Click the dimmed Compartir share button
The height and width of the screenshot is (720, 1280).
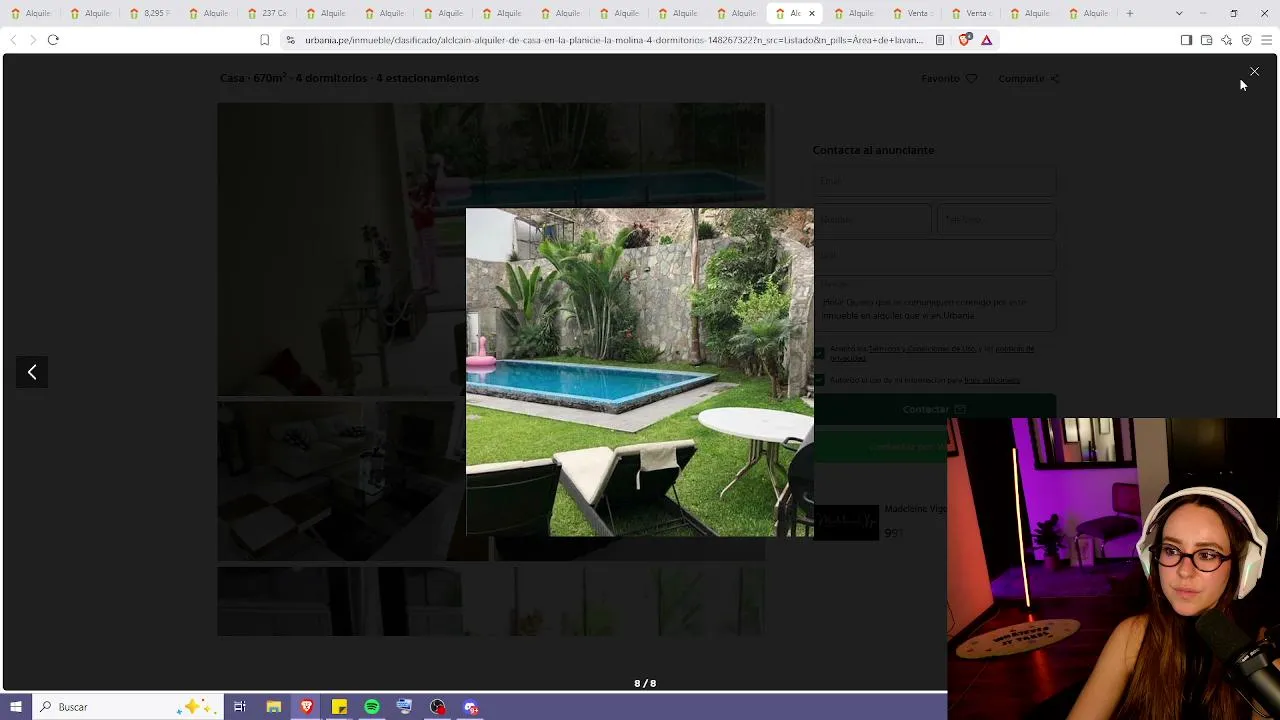click(x=1028, y=78)
